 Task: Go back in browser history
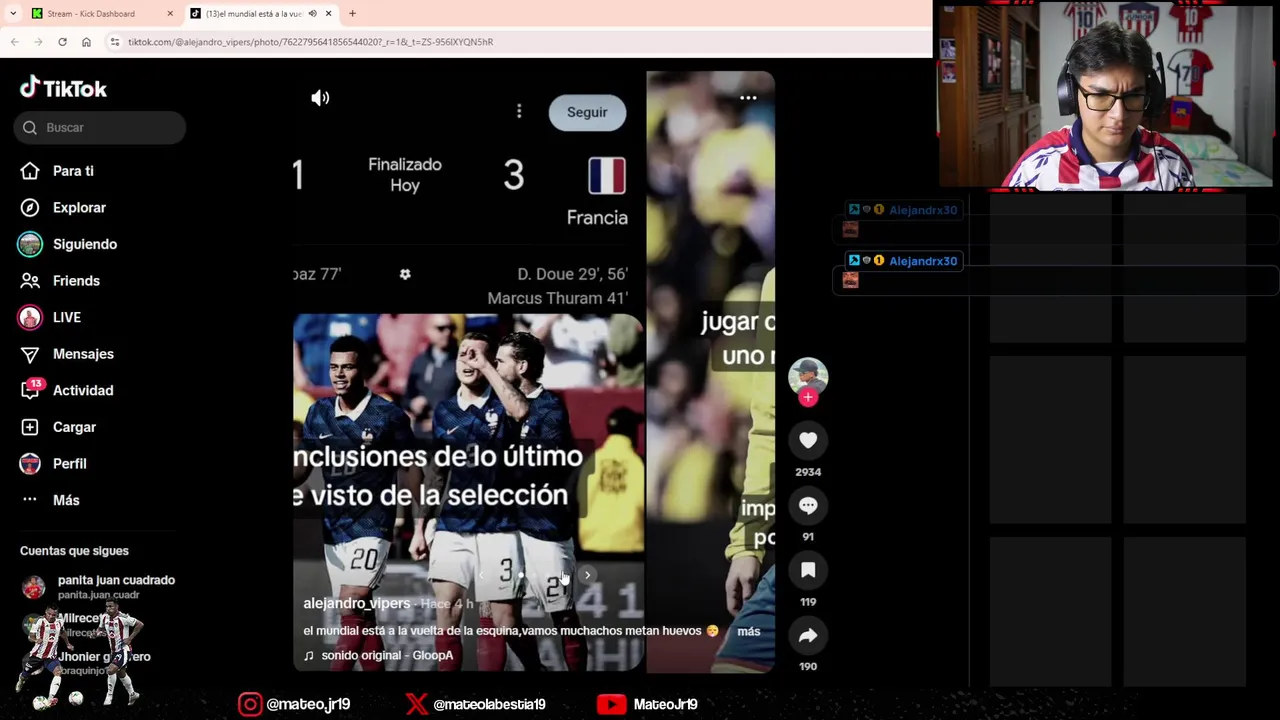point(14,42)
